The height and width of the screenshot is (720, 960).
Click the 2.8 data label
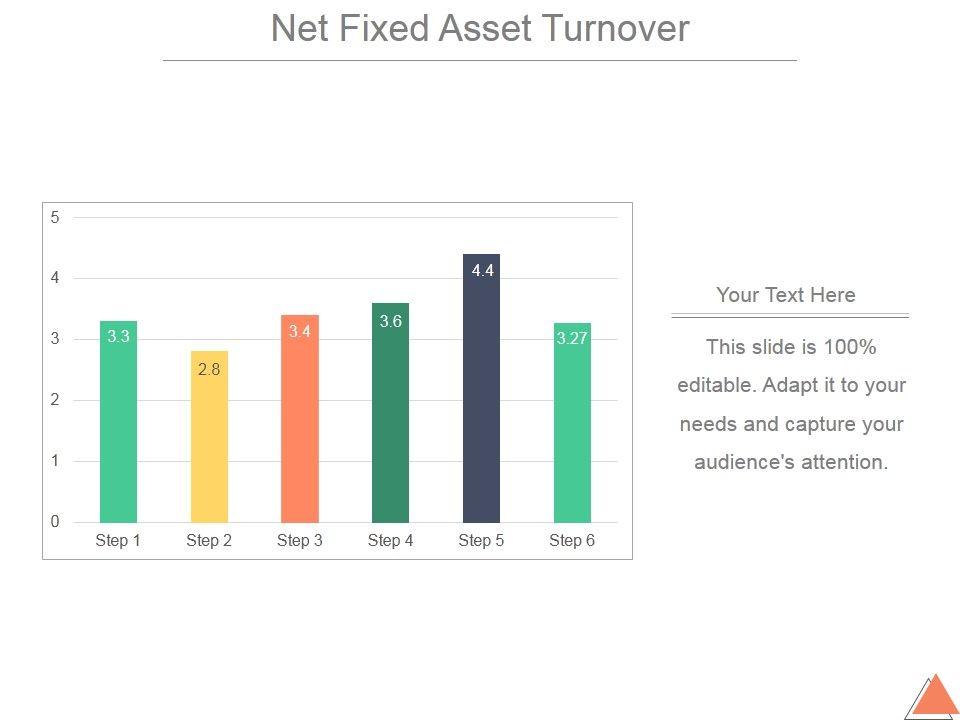[x=209, y=369]
